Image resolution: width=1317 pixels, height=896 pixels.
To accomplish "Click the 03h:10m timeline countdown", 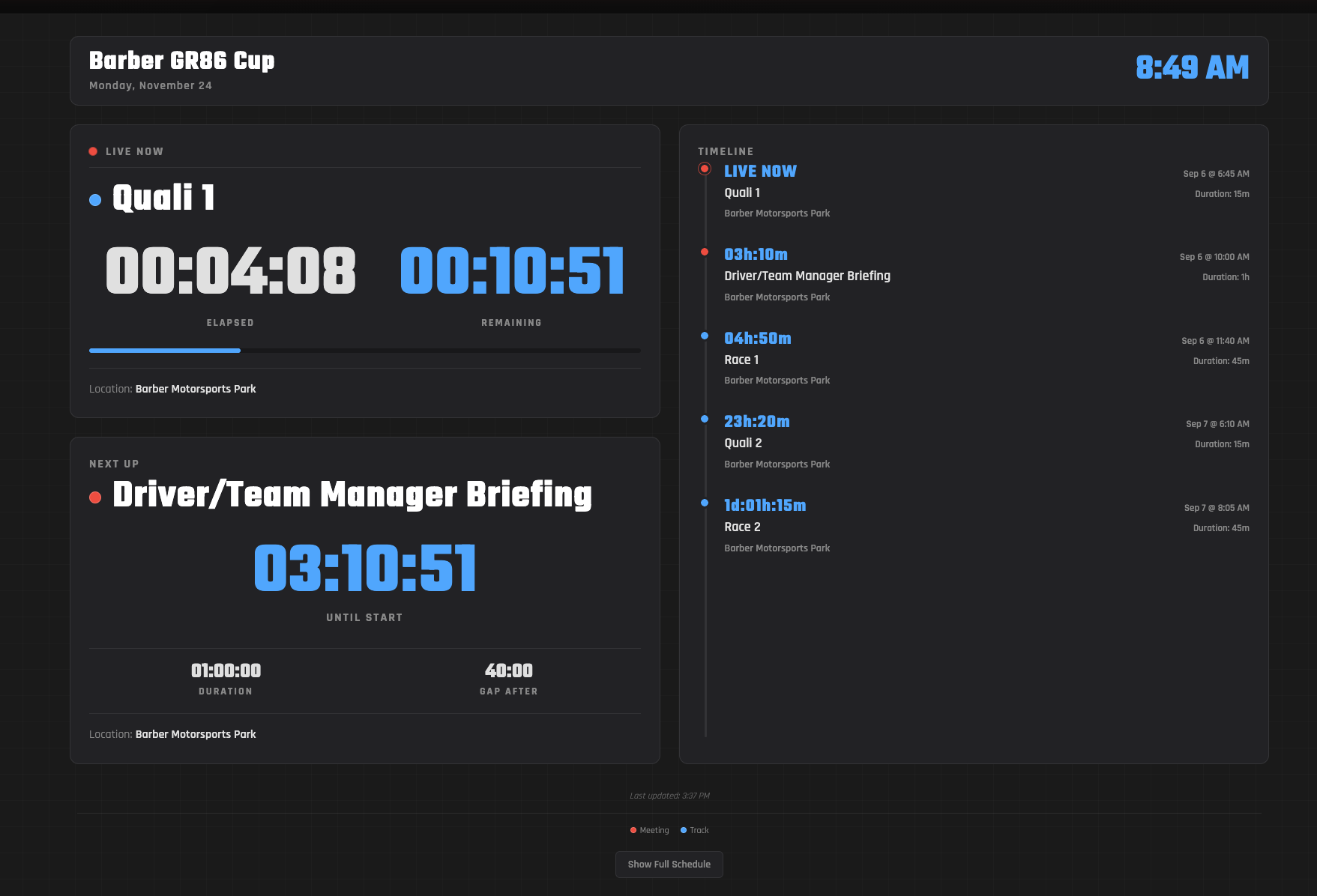I will (x=756, y=255).
